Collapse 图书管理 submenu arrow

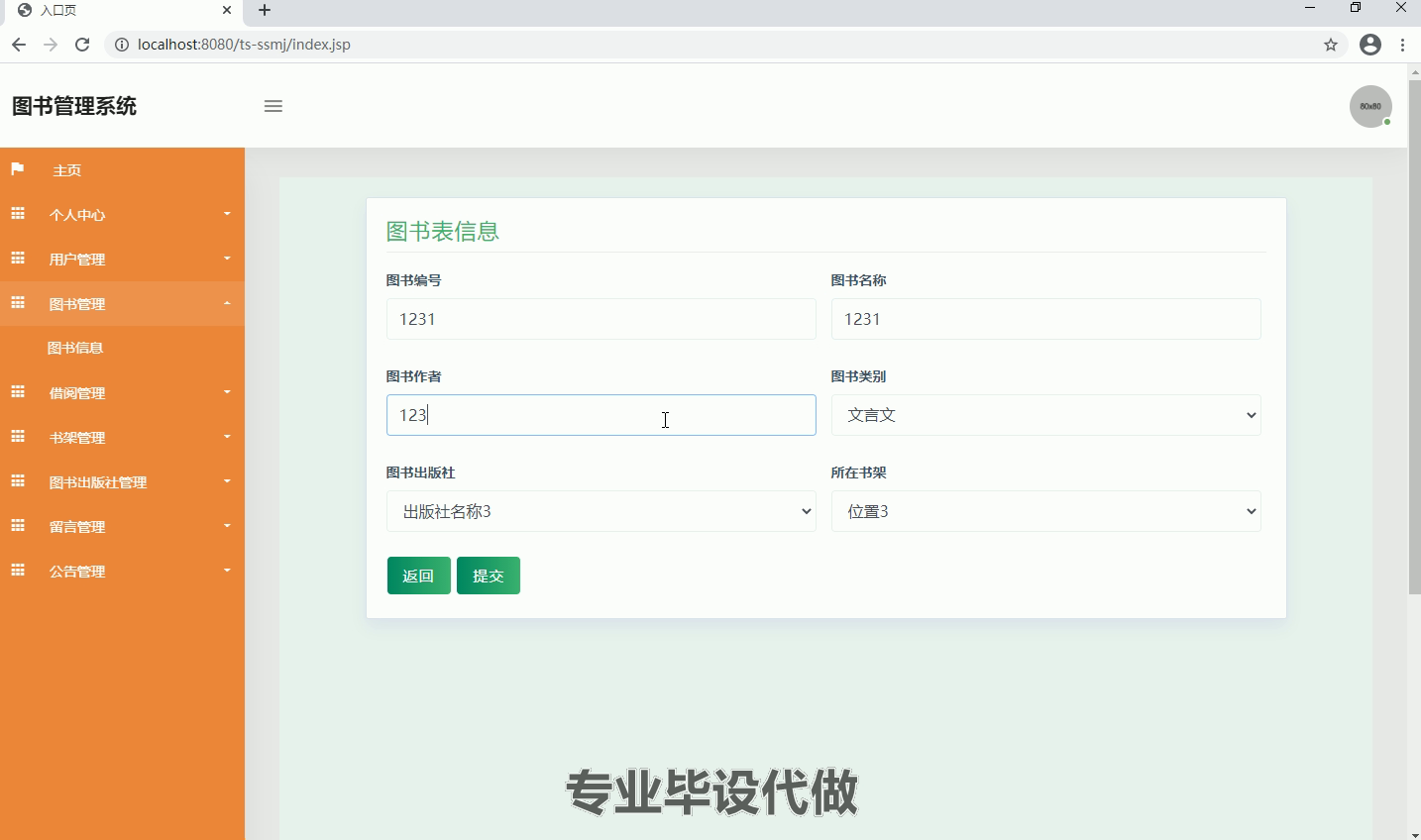click(227, 303)
